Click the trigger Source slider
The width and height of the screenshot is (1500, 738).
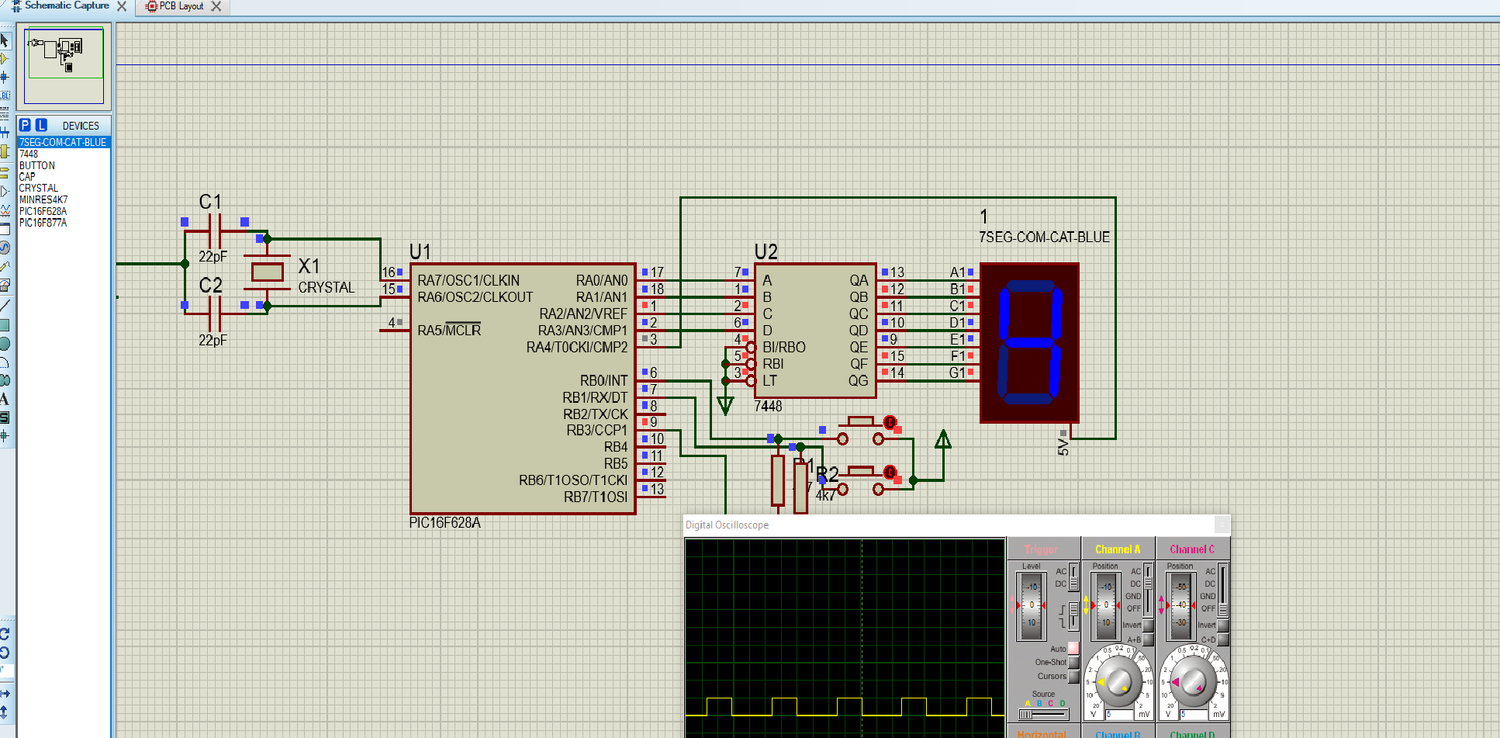click(x=1043, y=714)
